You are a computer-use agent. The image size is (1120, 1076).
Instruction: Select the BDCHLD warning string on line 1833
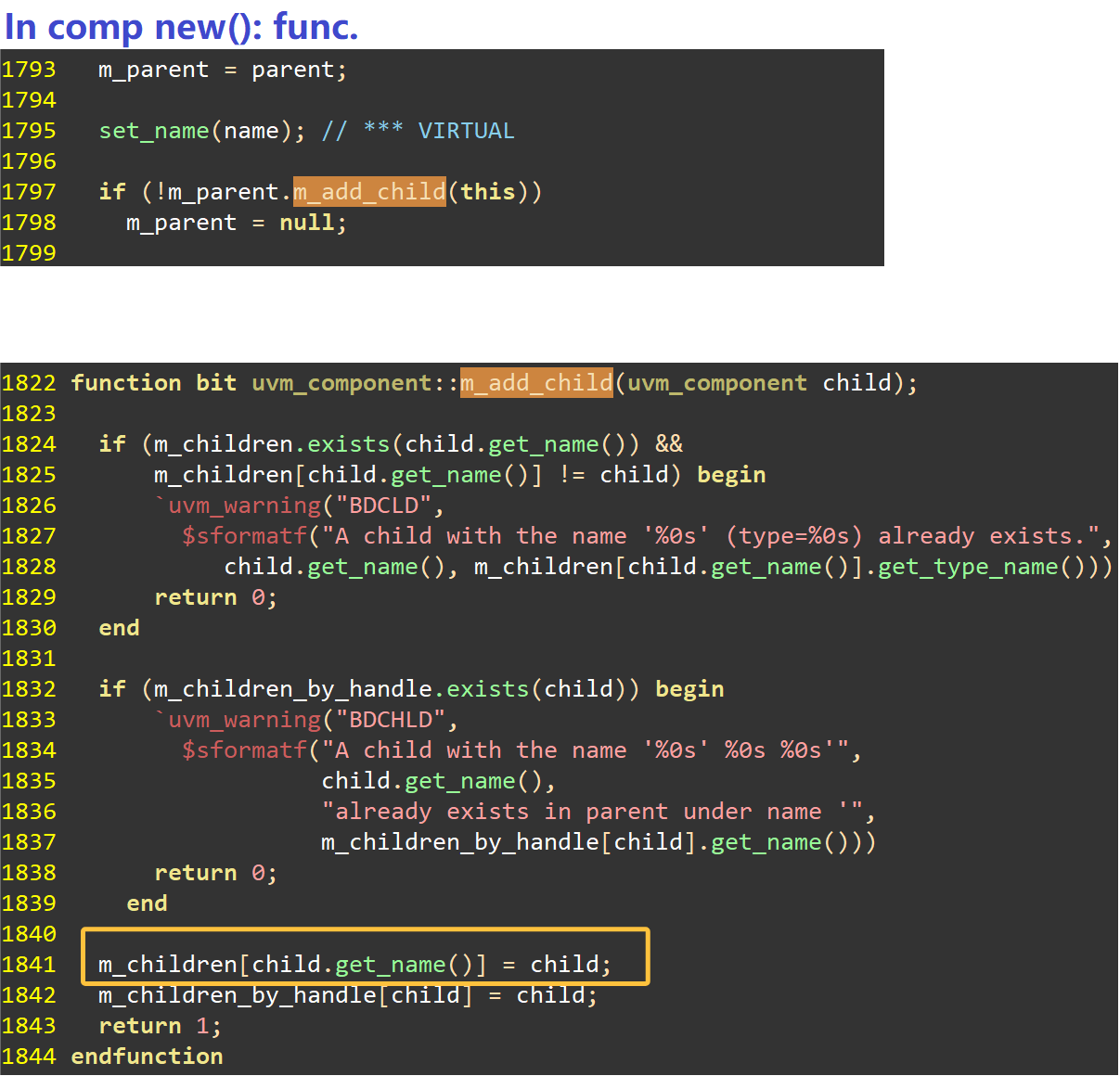tap(391, 719)
